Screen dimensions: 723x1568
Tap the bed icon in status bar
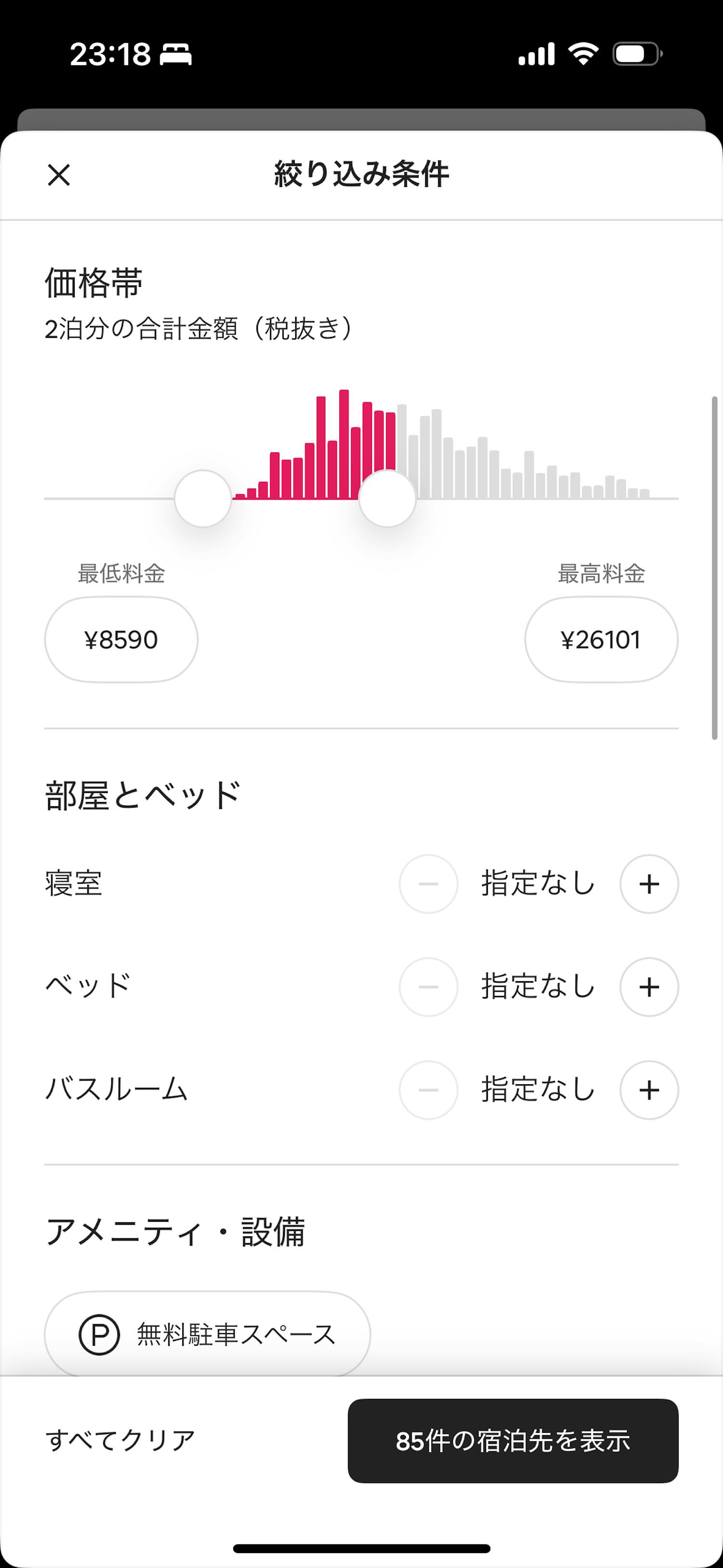coord(176,55)
